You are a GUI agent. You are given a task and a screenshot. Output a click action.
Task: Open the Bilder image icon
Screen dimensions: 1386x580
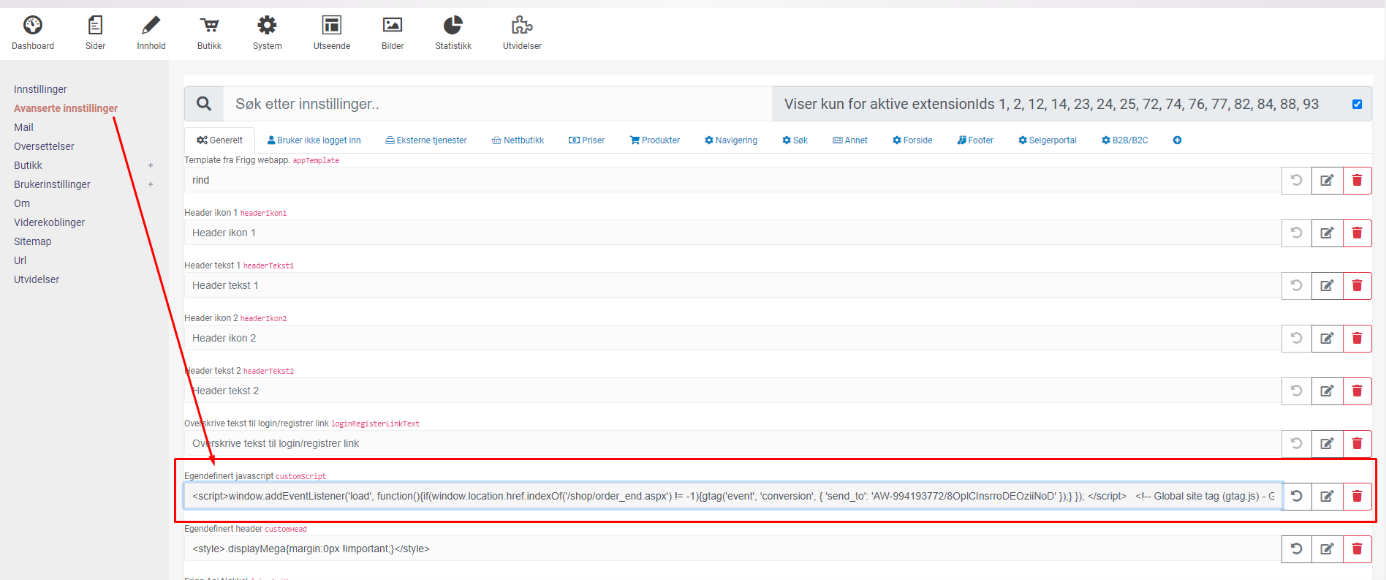point(393,25)
